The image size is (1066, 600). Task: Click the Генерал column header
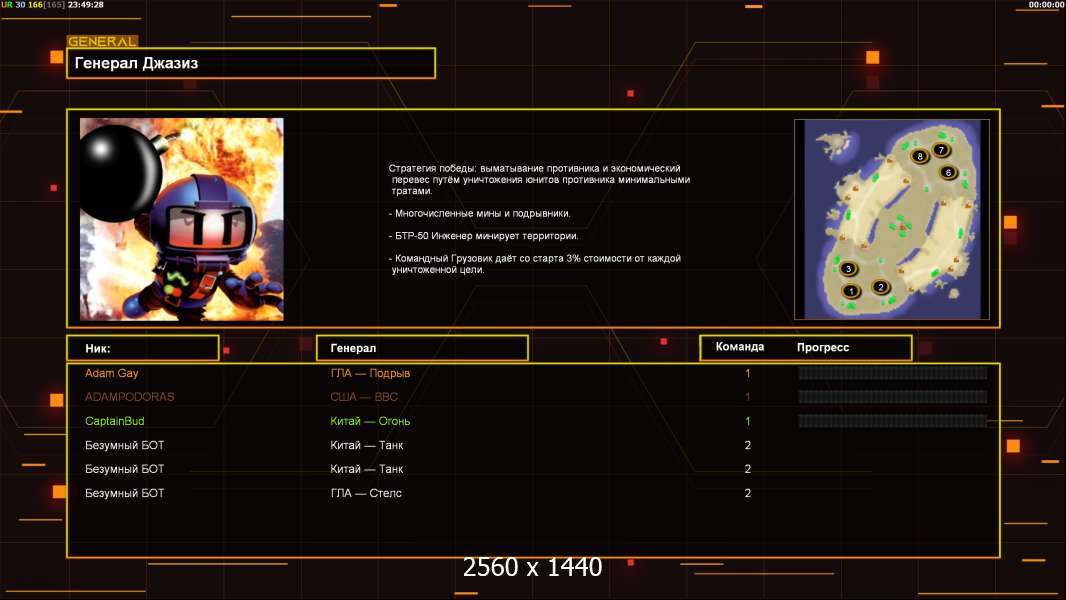pyautogui.click(x=422, y=348)
